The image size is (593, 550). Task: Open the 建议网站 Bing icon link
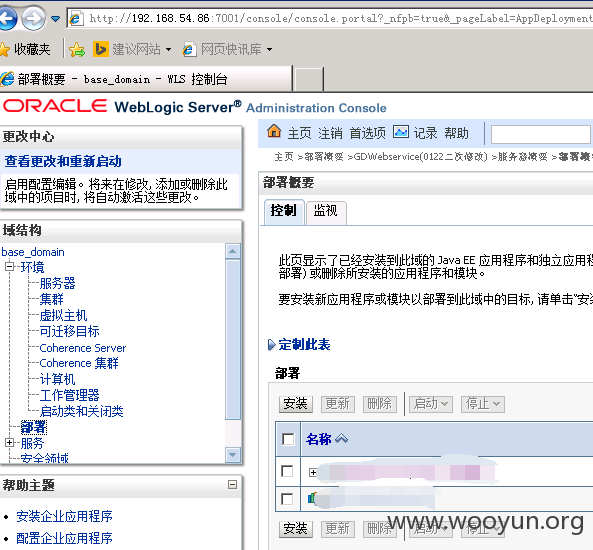coord(101,49)
